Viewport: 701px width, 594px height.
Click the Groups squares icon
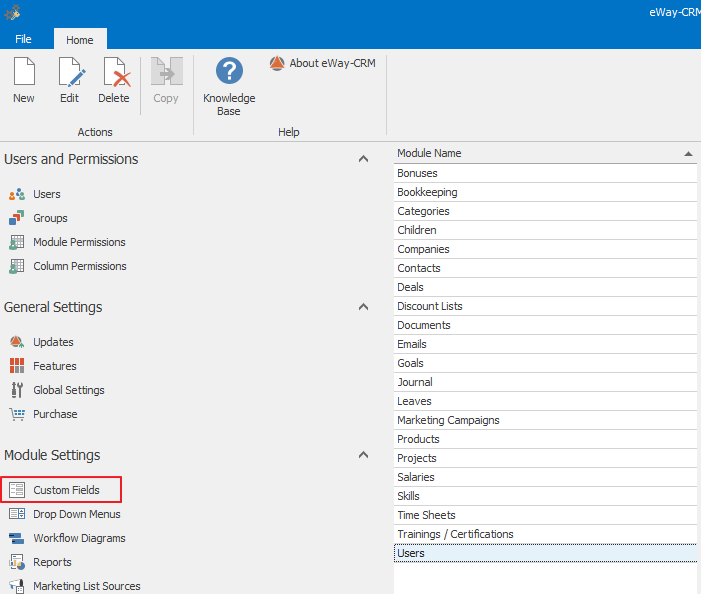coord(17,218)
